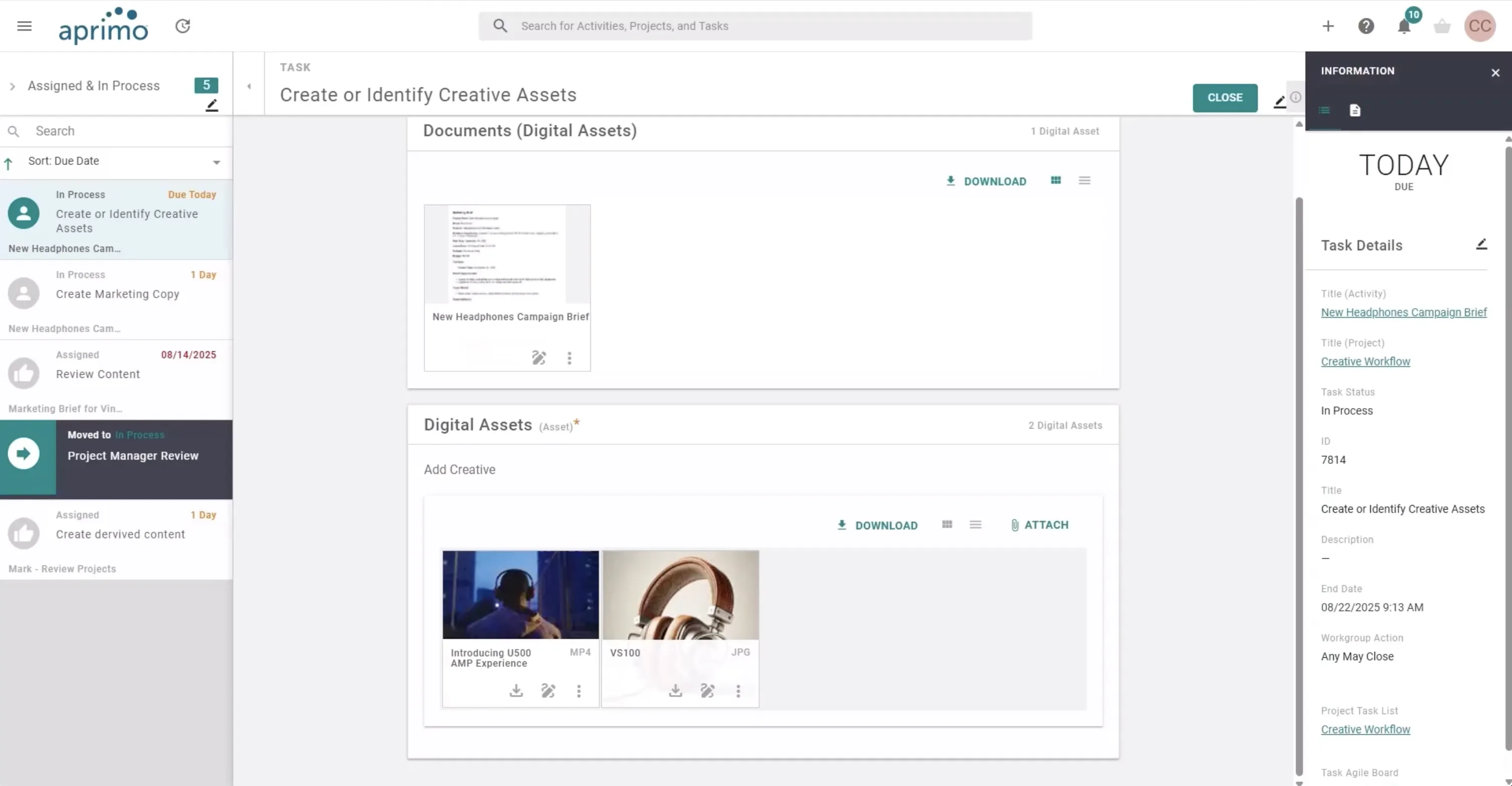The width and height of the screenshot is (1512, 786).
Task: Click the global search field for Activities, Projects, Tasks
Action: [755, 26]
